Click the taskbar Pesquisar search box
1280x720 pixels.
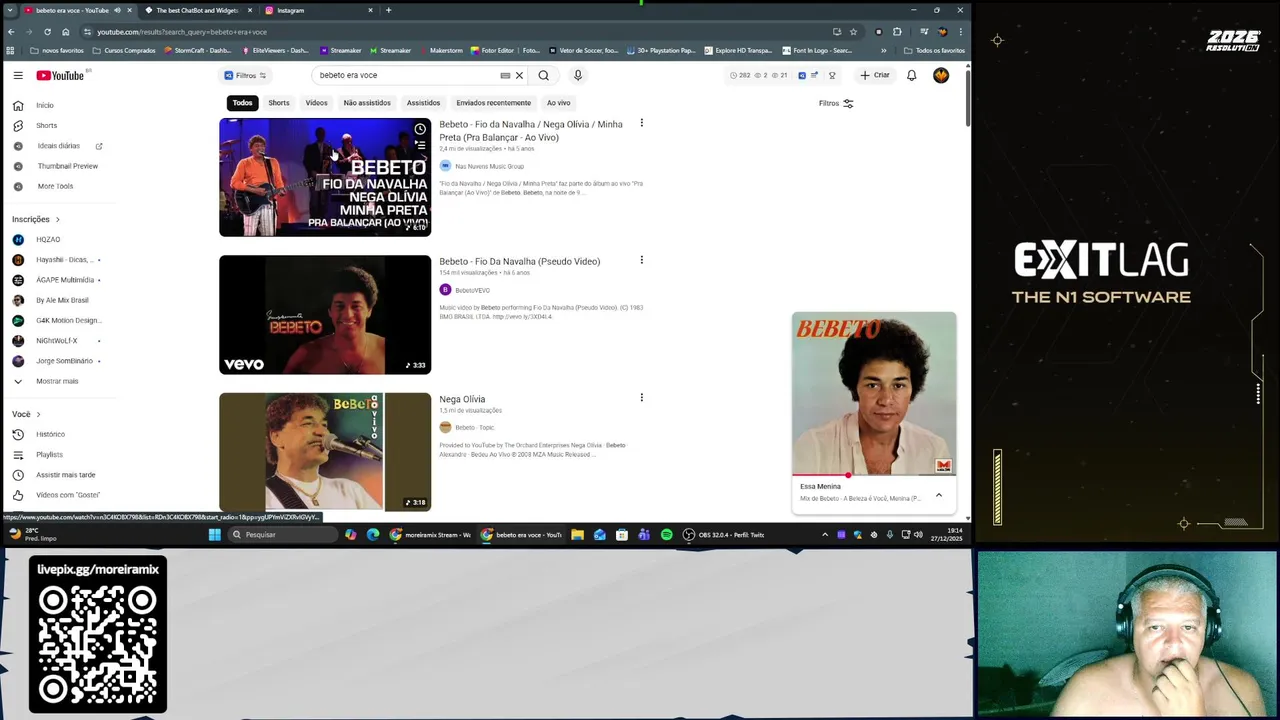[x=282, y=535]
